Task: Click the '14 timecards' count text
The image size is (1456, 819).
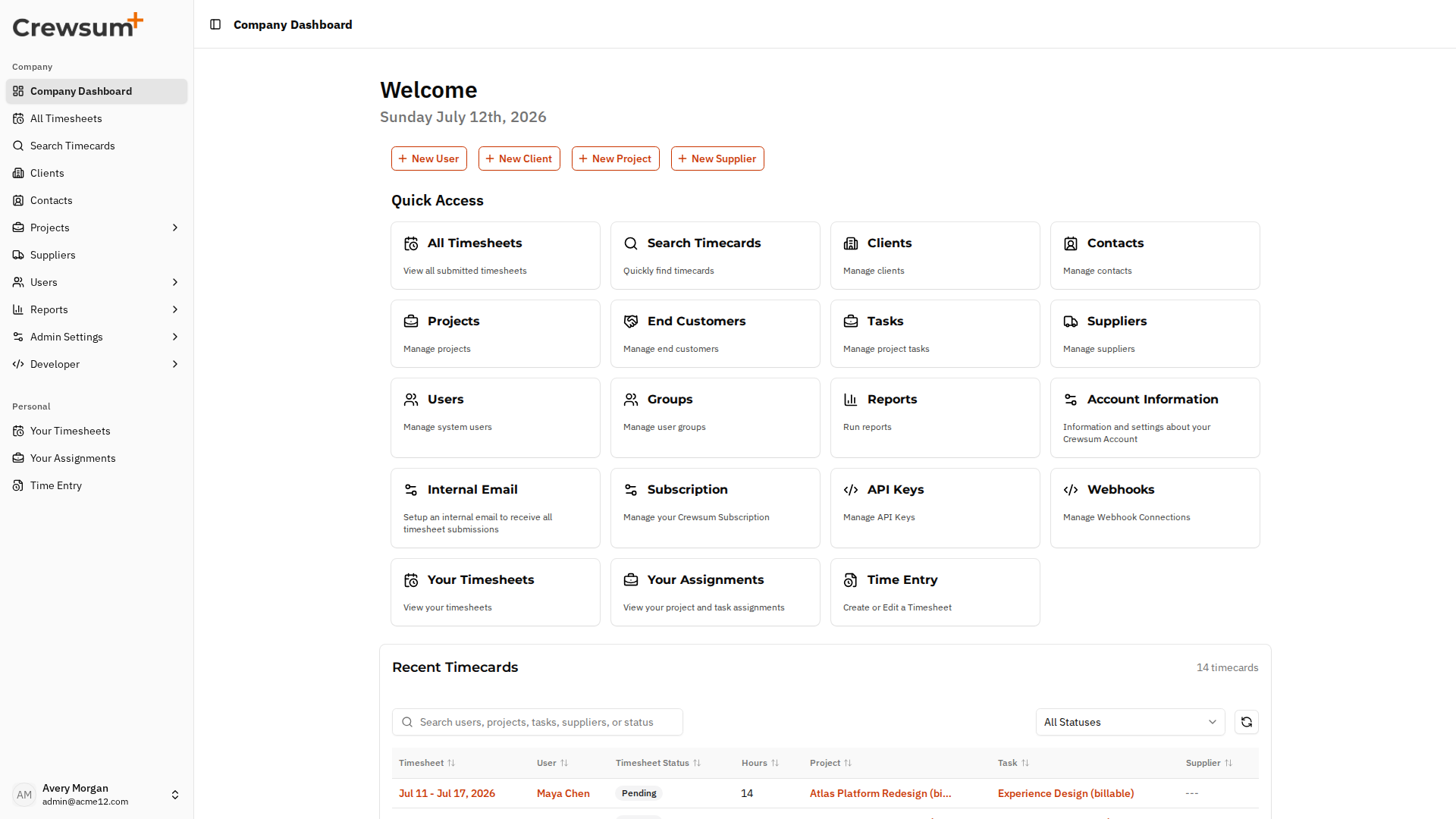Action: pyautogui.click(x=1228, y=667)
